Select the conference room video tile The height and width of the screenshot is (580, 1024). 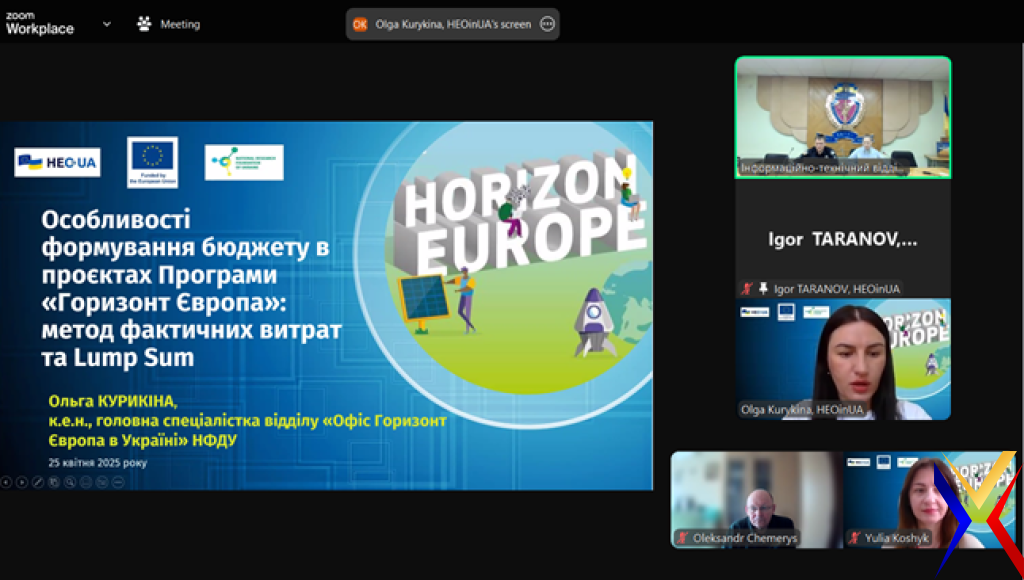(x=843, y=117)
